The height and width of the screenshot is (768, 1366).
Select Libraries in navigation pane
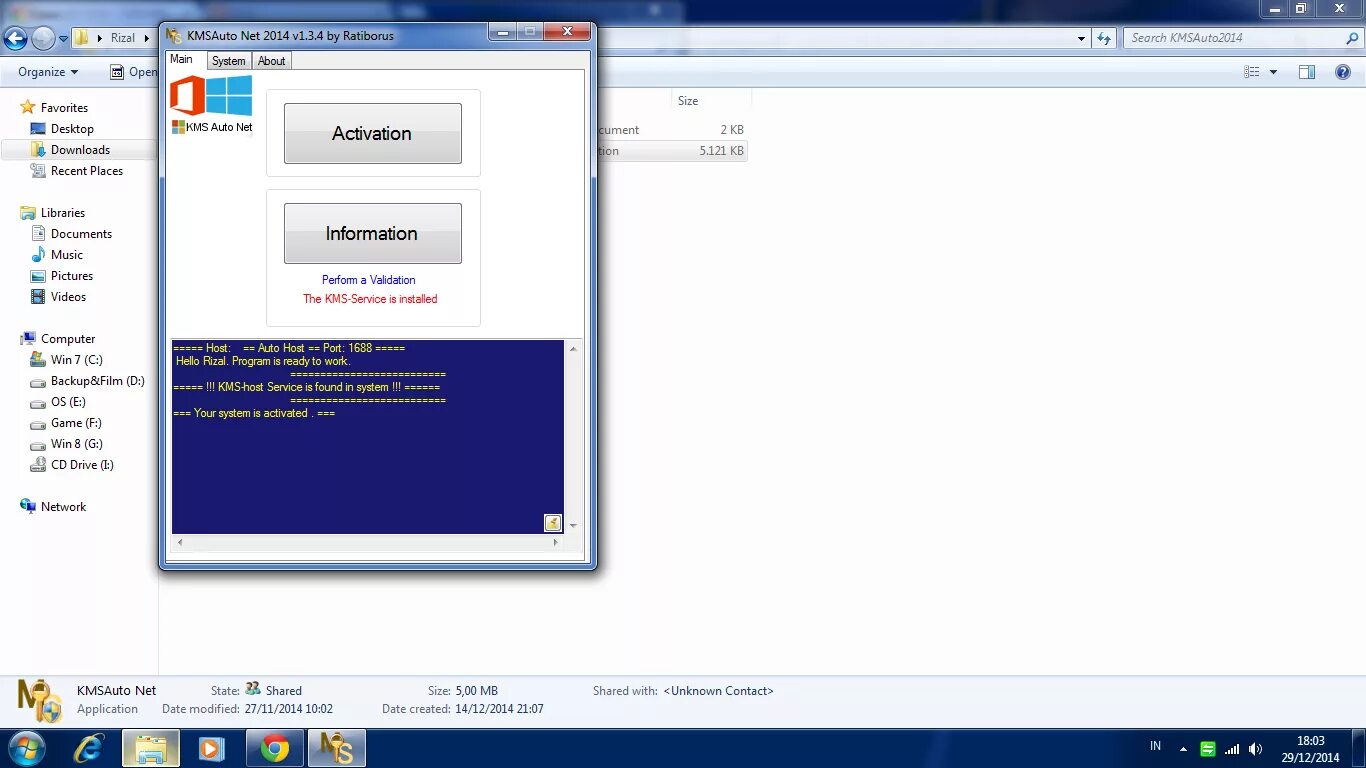click(63, 213)
